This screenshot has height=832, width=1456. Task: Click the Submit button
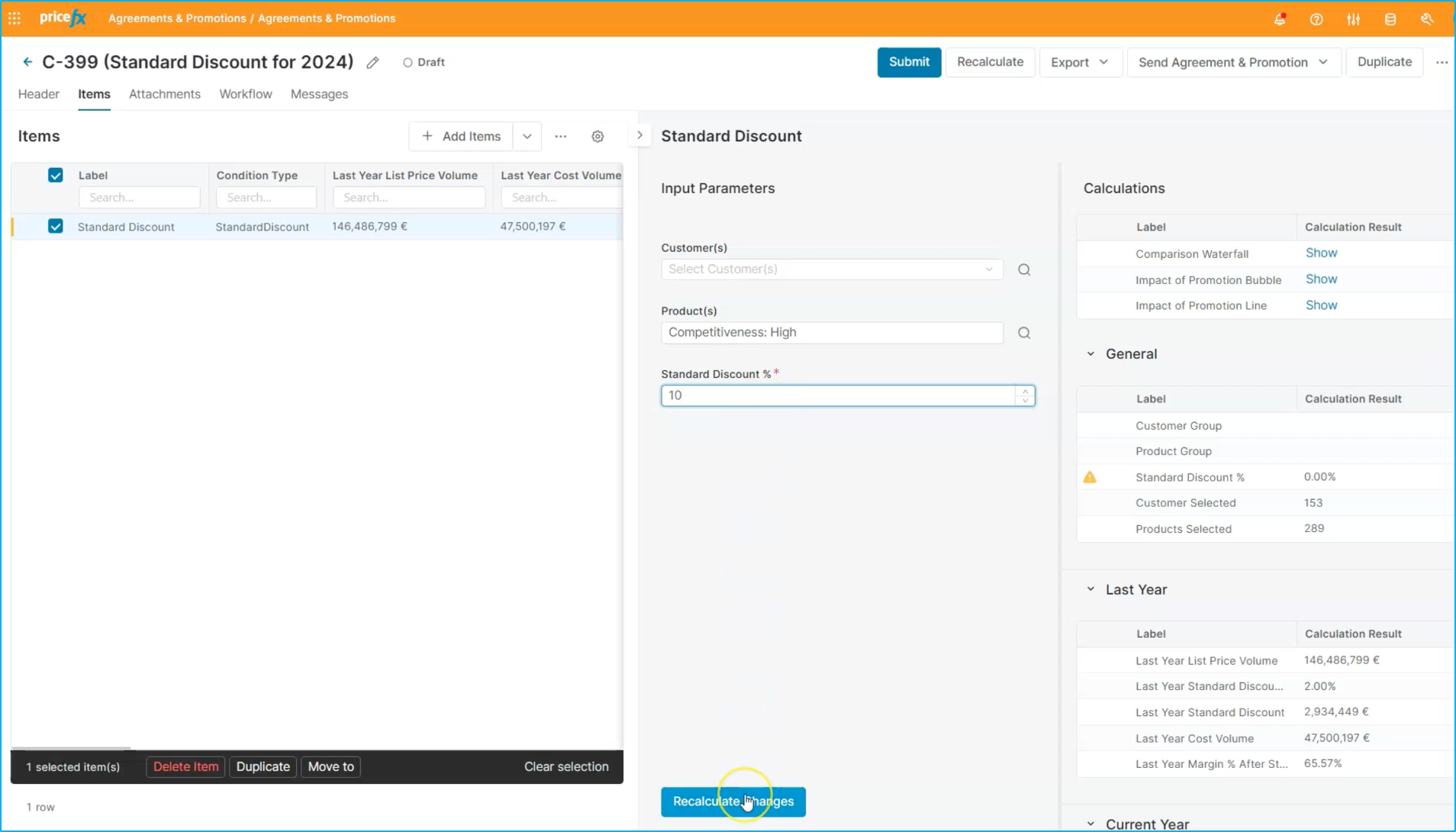[909, 62]
